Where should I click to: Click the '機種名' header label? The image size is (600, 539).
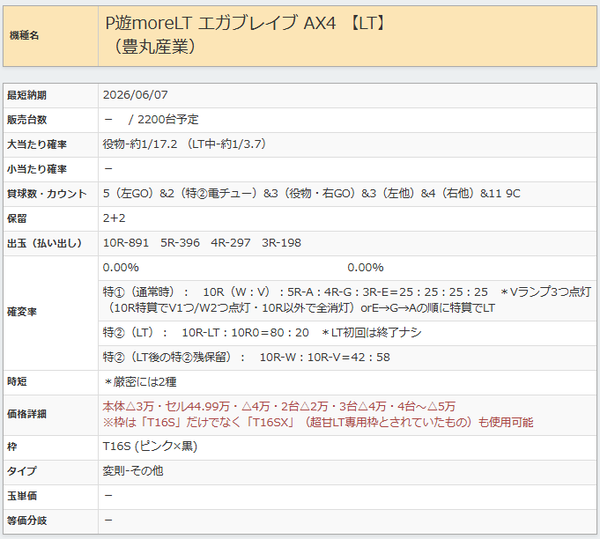coord(24,36)
